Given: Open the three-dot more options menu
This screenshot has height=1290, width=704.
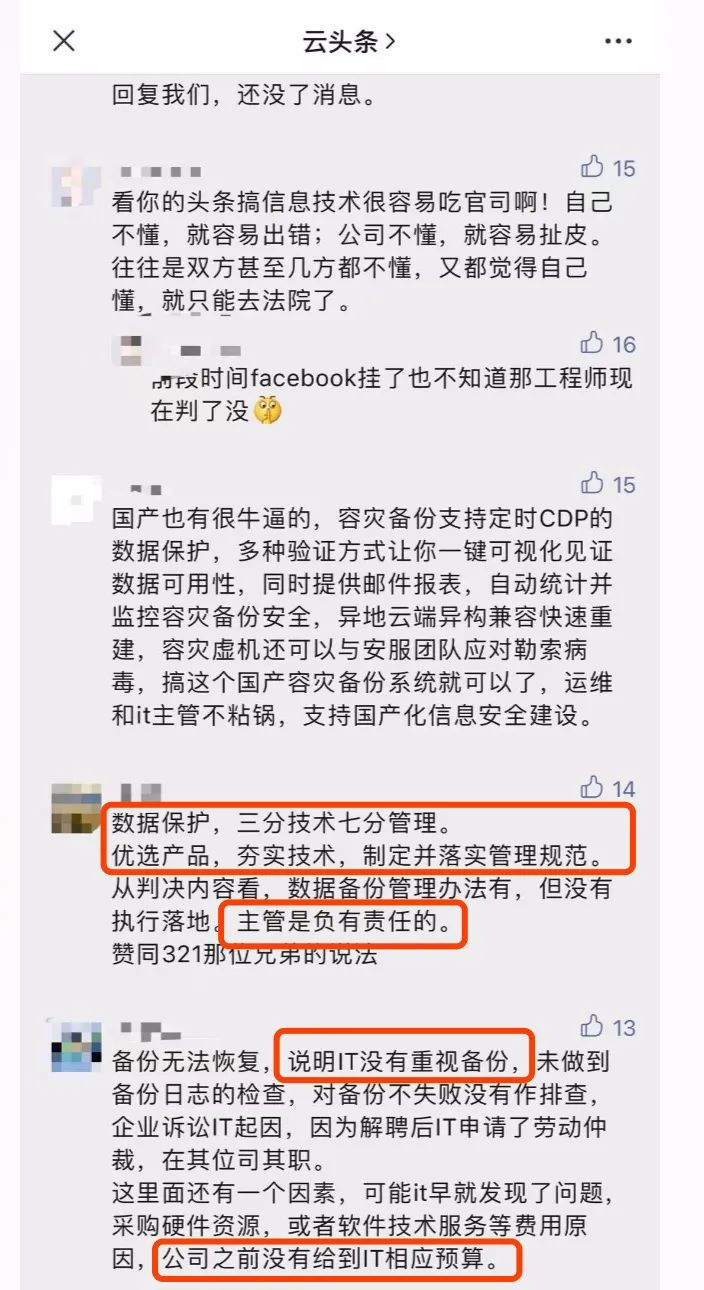Looking at the screenshot, I should (x=620, y=41).
